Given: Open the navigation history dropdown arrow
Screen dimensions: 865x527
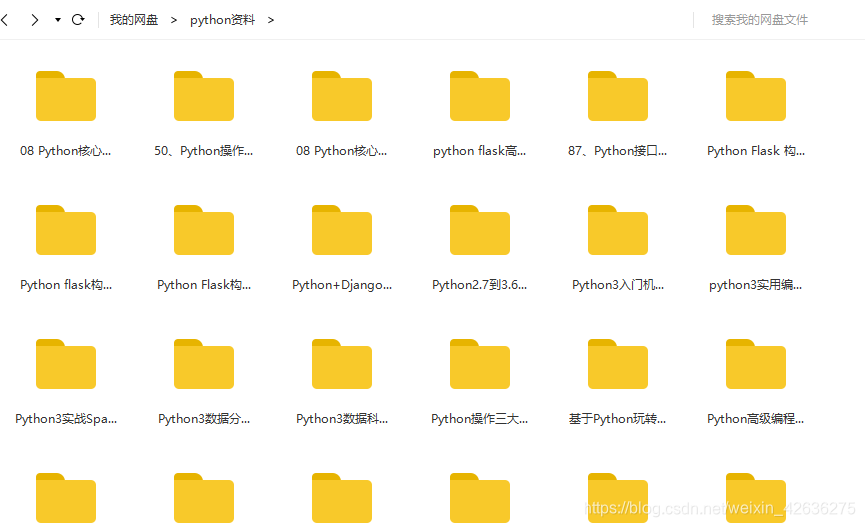Looking at the screenshot, I should (x=57, y=20).
